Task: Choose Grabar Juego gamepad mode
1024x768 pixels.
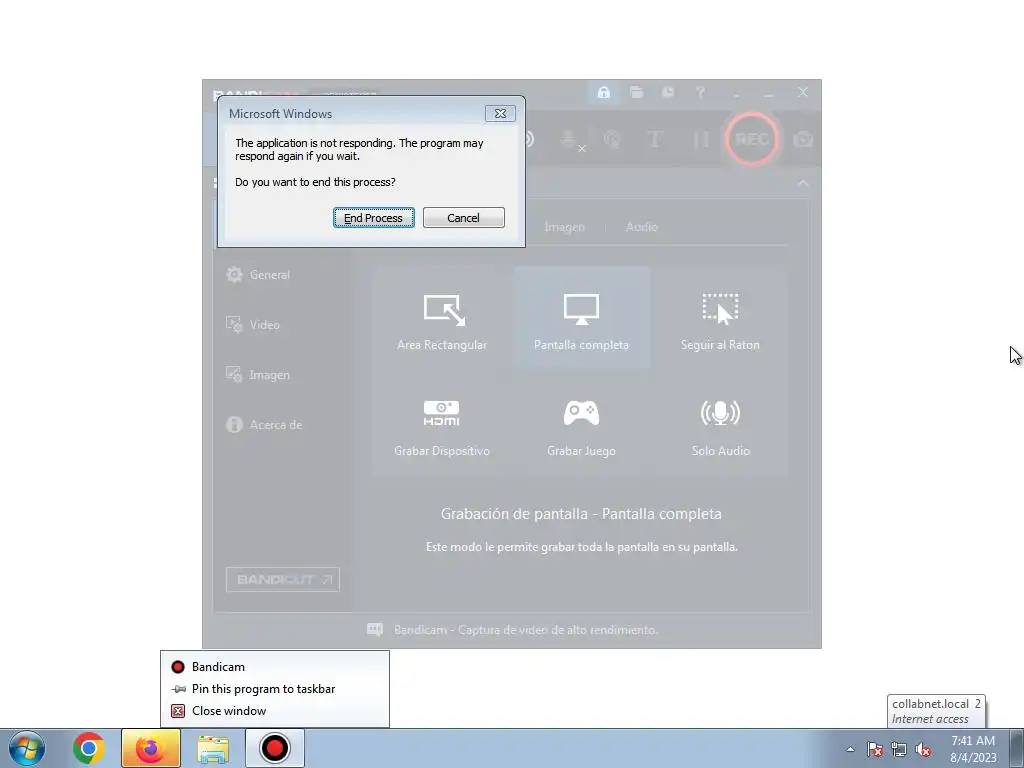Action: (x=581, y=426)
